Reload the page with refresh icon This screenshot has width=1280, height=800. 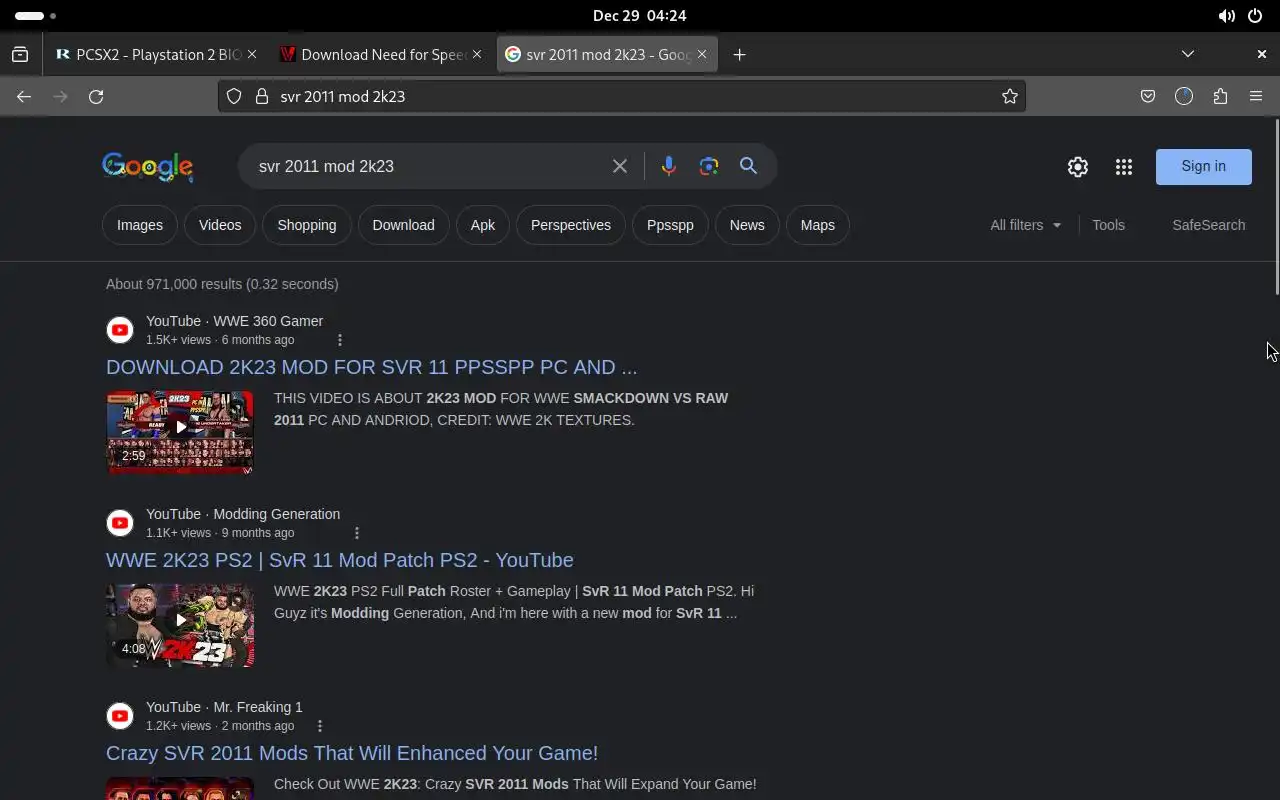click(x=96, y=96)
